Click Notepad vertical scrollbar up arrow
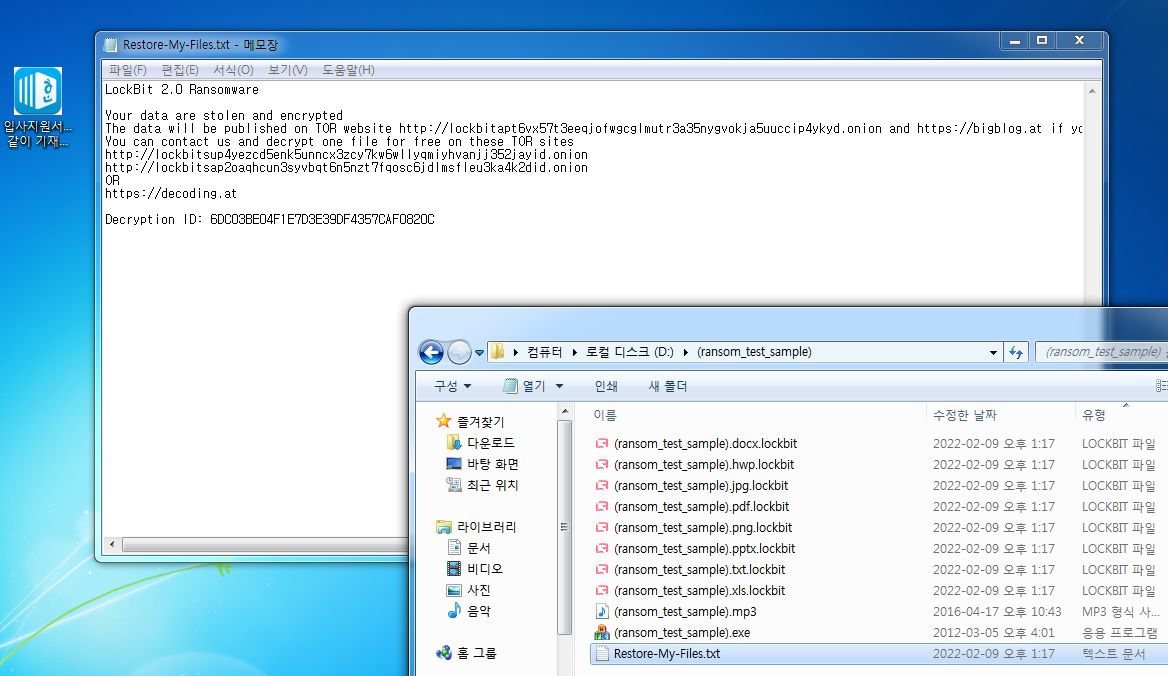 click(1092, 91)
